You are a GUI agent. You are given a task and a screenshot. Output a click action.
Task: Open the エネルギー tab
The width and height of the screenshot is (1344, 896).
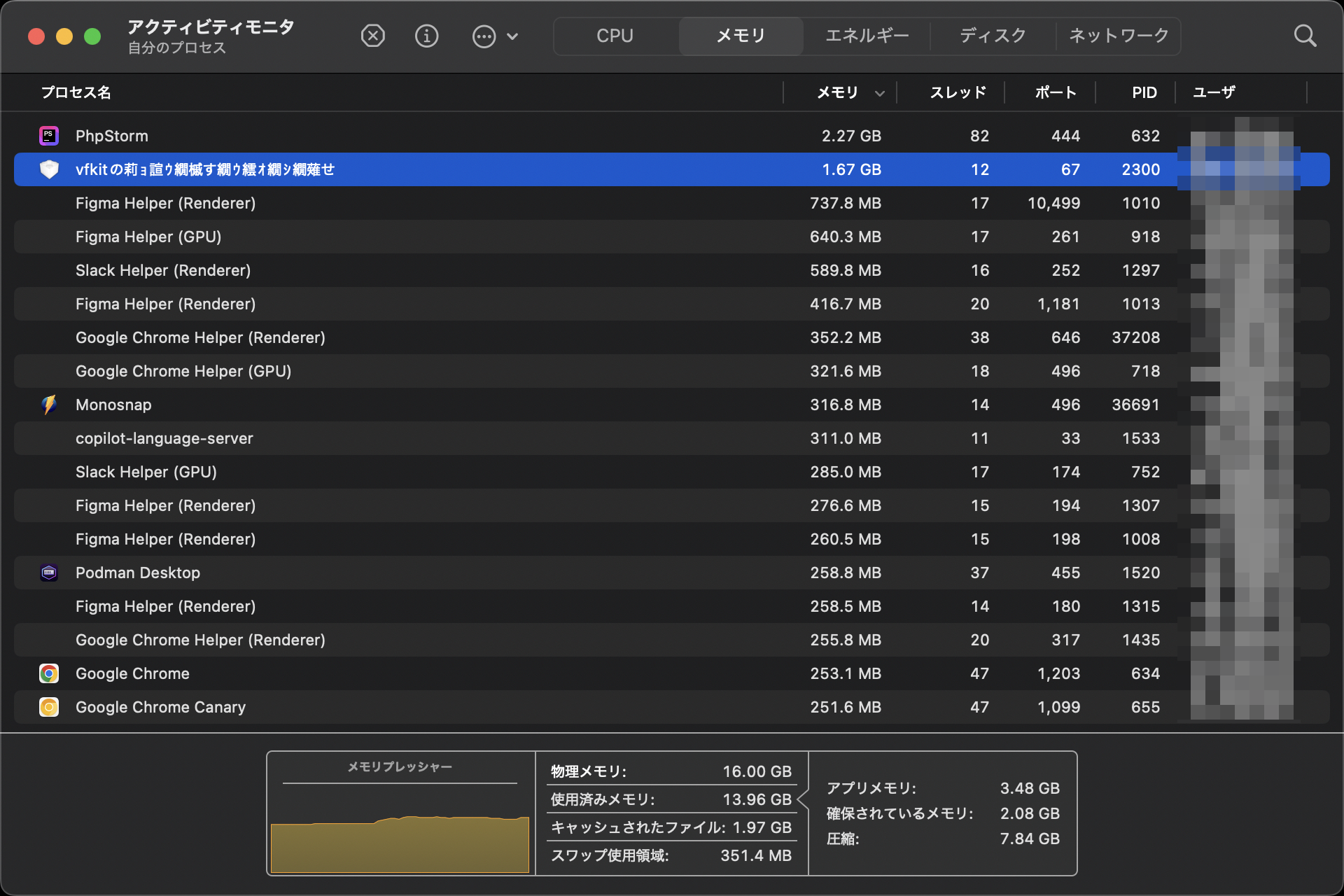click(867, 36)
